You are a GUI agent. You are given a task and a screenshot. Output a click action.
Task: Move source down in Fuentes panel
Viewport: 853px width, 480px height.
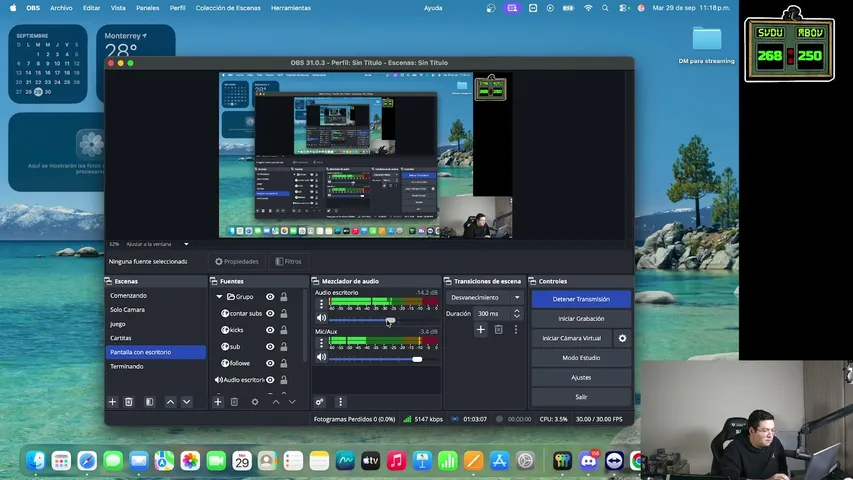coord(292,402)
